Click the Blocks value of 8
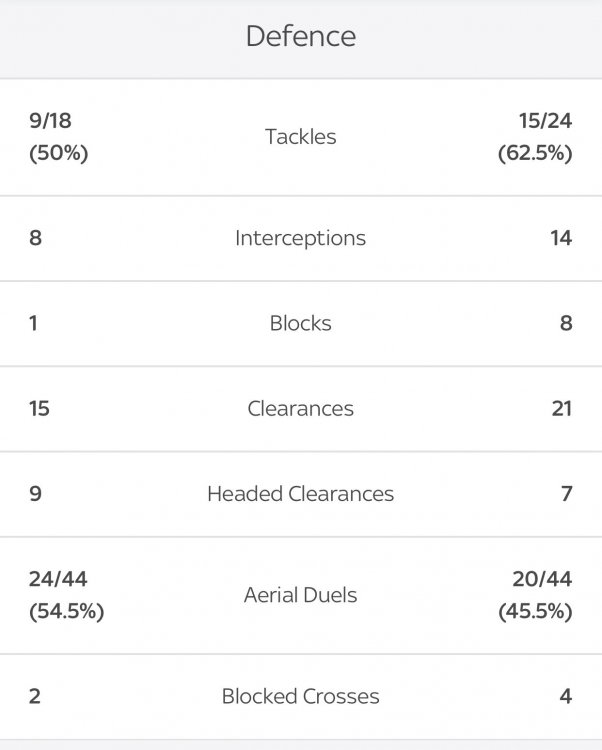 566,323
